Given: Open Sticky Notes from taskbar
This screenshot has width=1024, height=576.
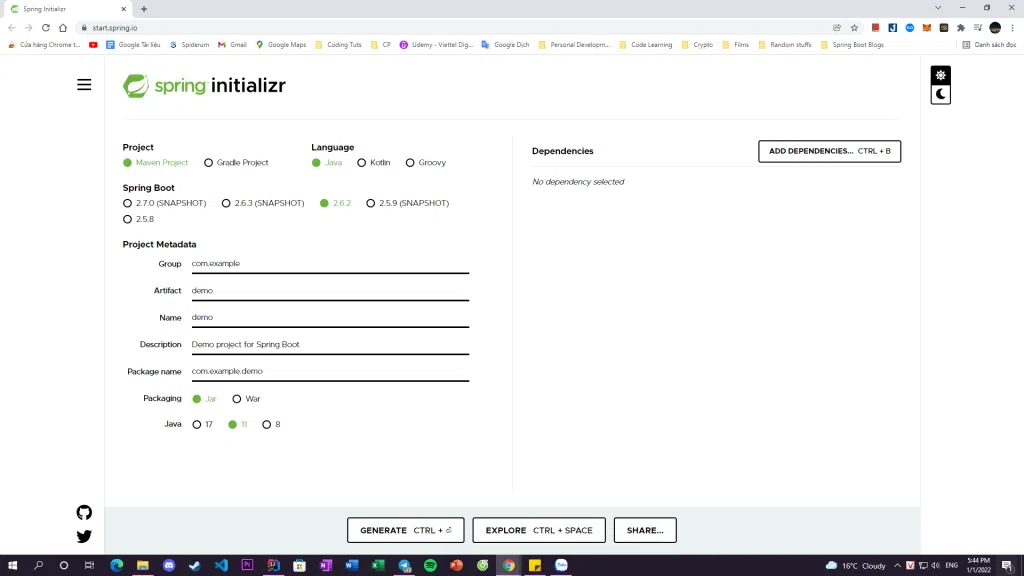Looking at the screenshot, I should pos(535,565).
